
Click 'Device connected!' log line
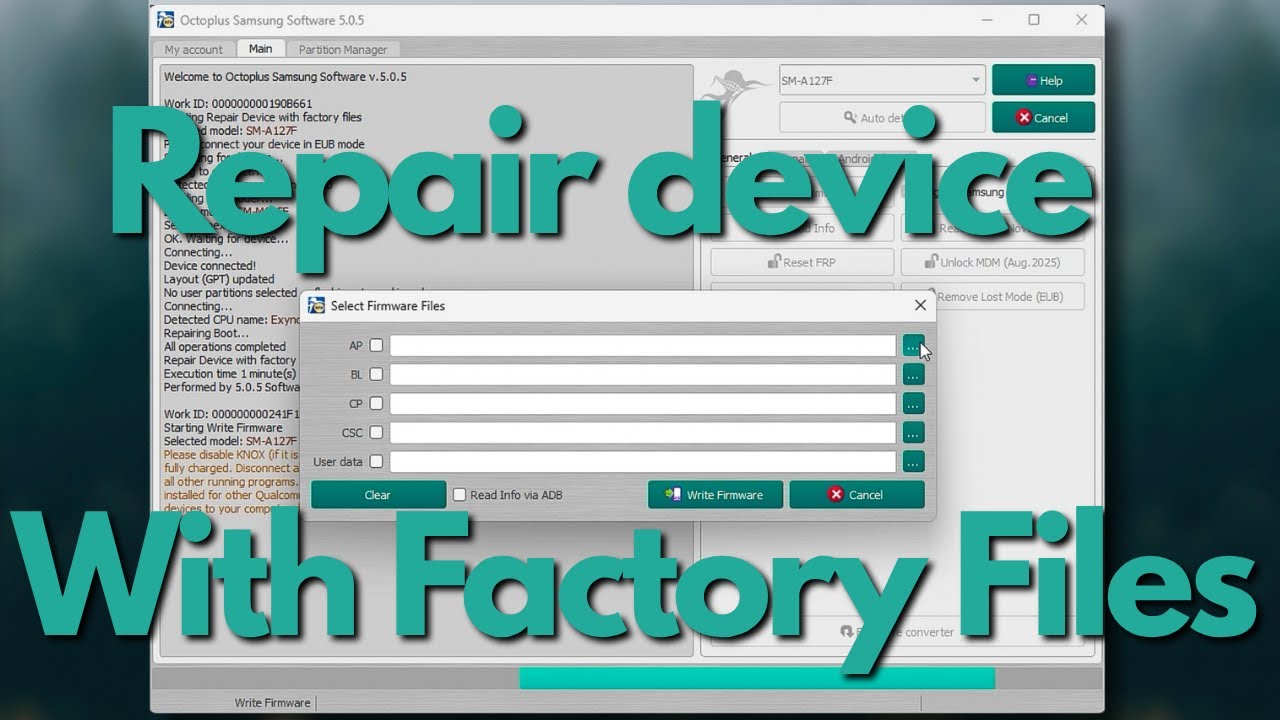pyautogui.click(x=210, y=266)
